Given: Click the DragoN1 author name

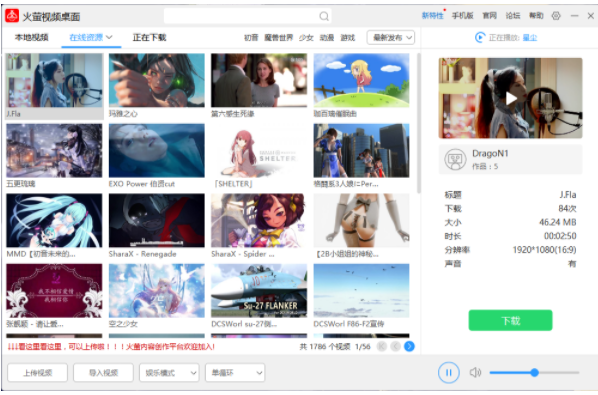Looking at the screenshot, I should [x=490, y=153].
